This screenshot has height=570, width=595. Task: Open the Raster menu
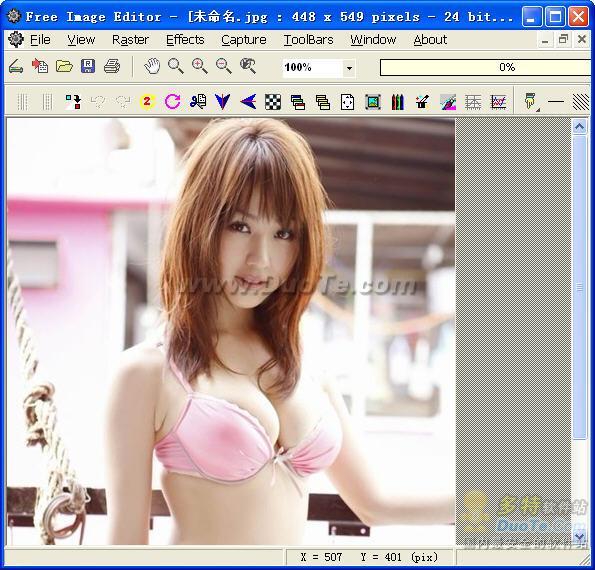click(130, 40)
